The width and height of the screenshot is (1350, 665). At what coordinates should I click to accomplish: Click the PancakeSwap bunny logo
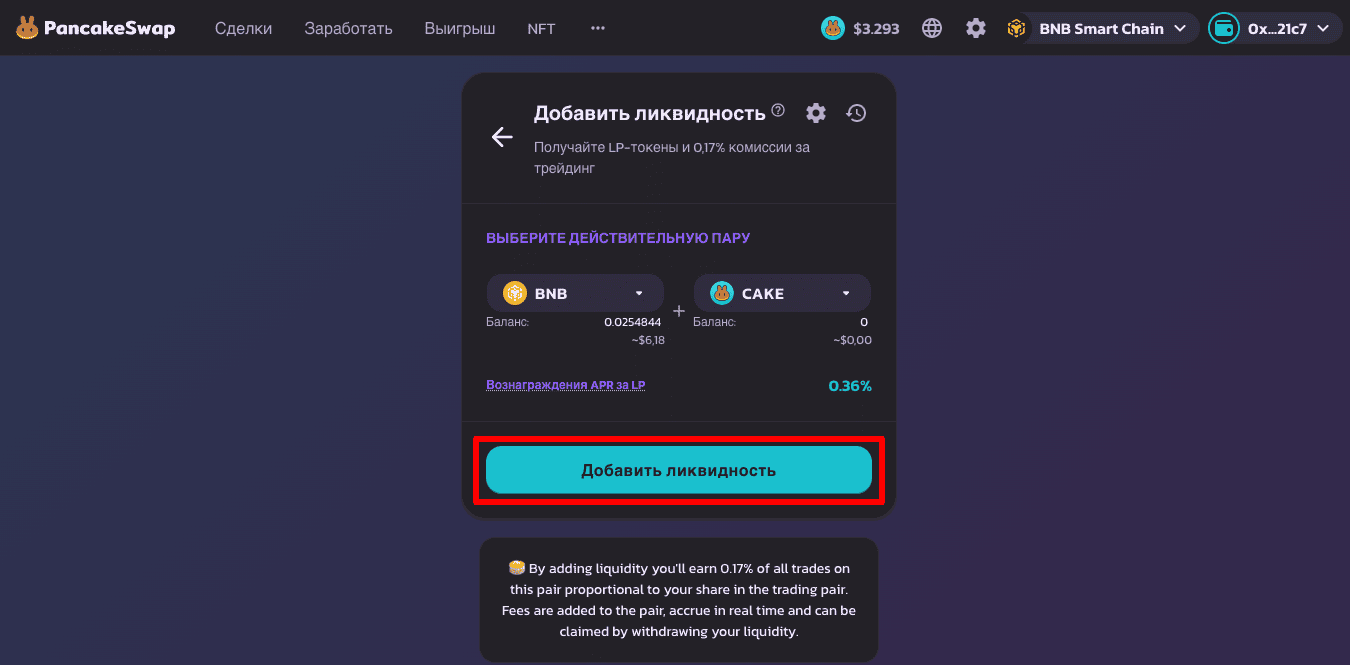[x=27, y=28]
